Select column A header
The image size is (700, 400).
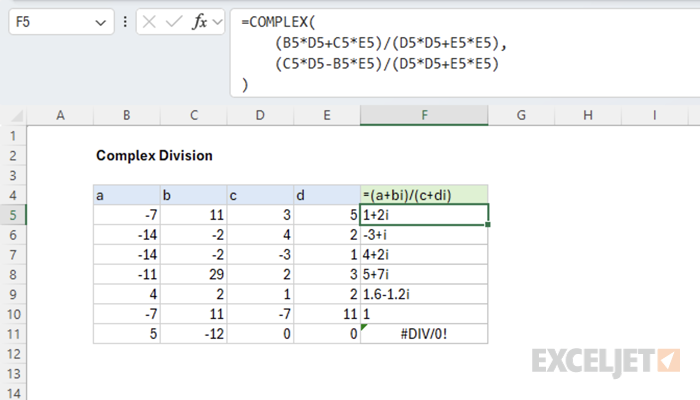[x=60, y=115]
